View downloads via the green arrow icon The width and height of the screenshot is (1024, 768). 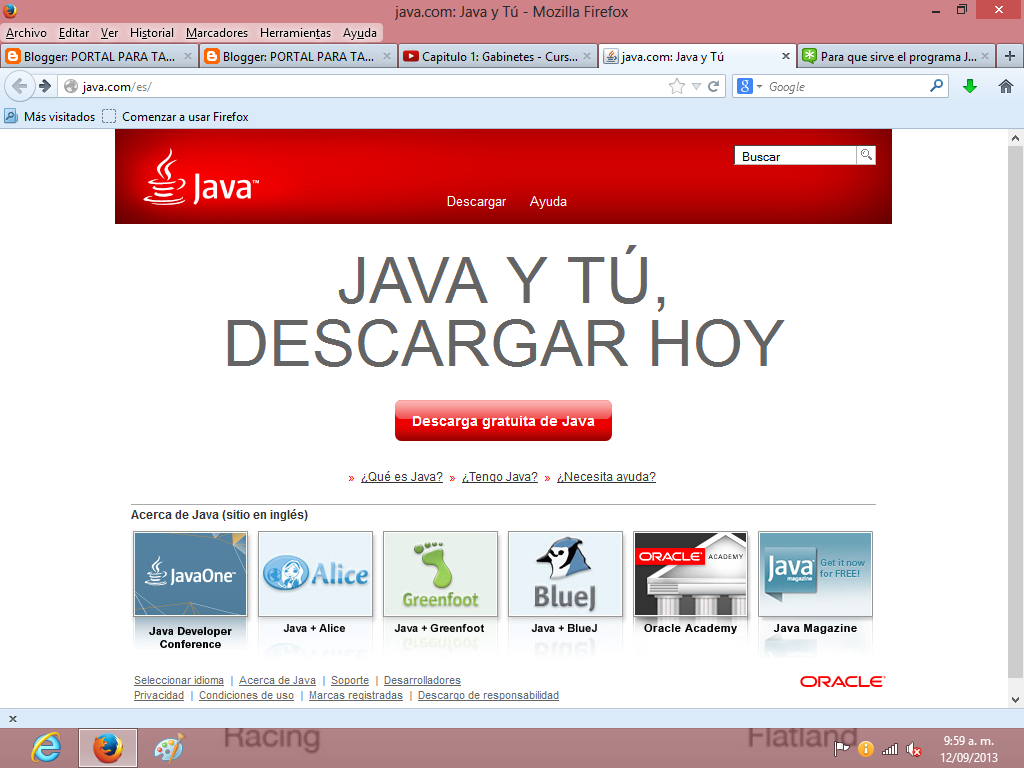click(x=969, y=86)
